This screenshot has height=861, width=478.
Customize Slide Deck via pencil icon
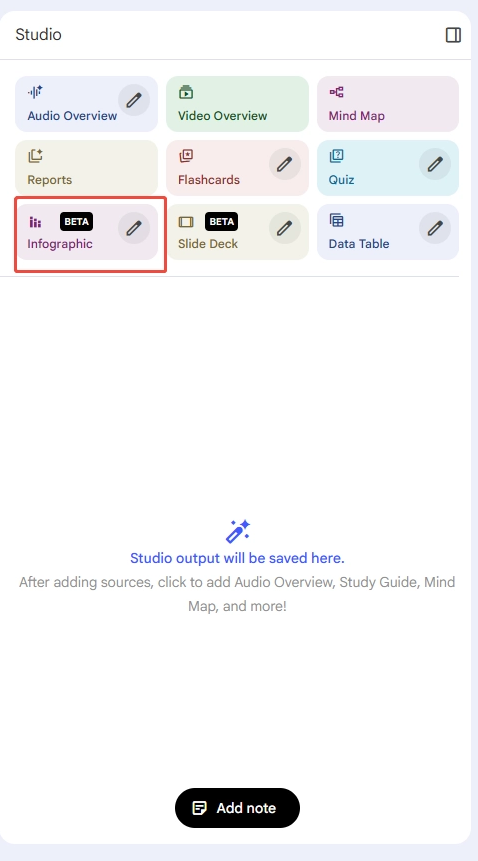284,228
